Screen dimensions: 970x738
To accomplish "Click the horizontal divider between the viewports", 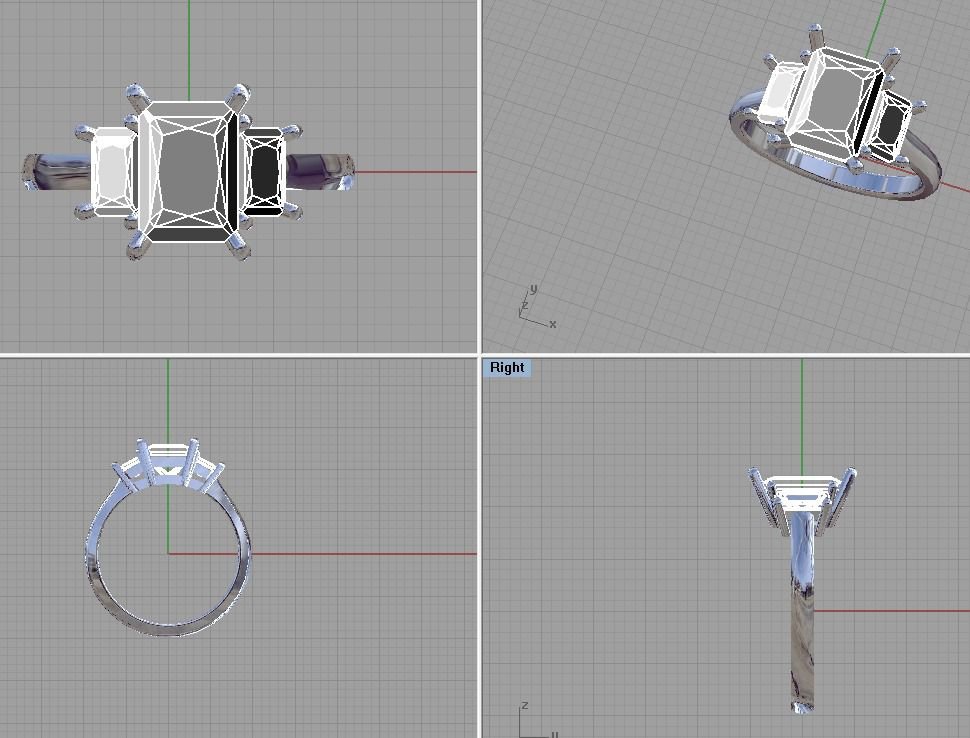I will pyautogui.click(x=485, y=356).
